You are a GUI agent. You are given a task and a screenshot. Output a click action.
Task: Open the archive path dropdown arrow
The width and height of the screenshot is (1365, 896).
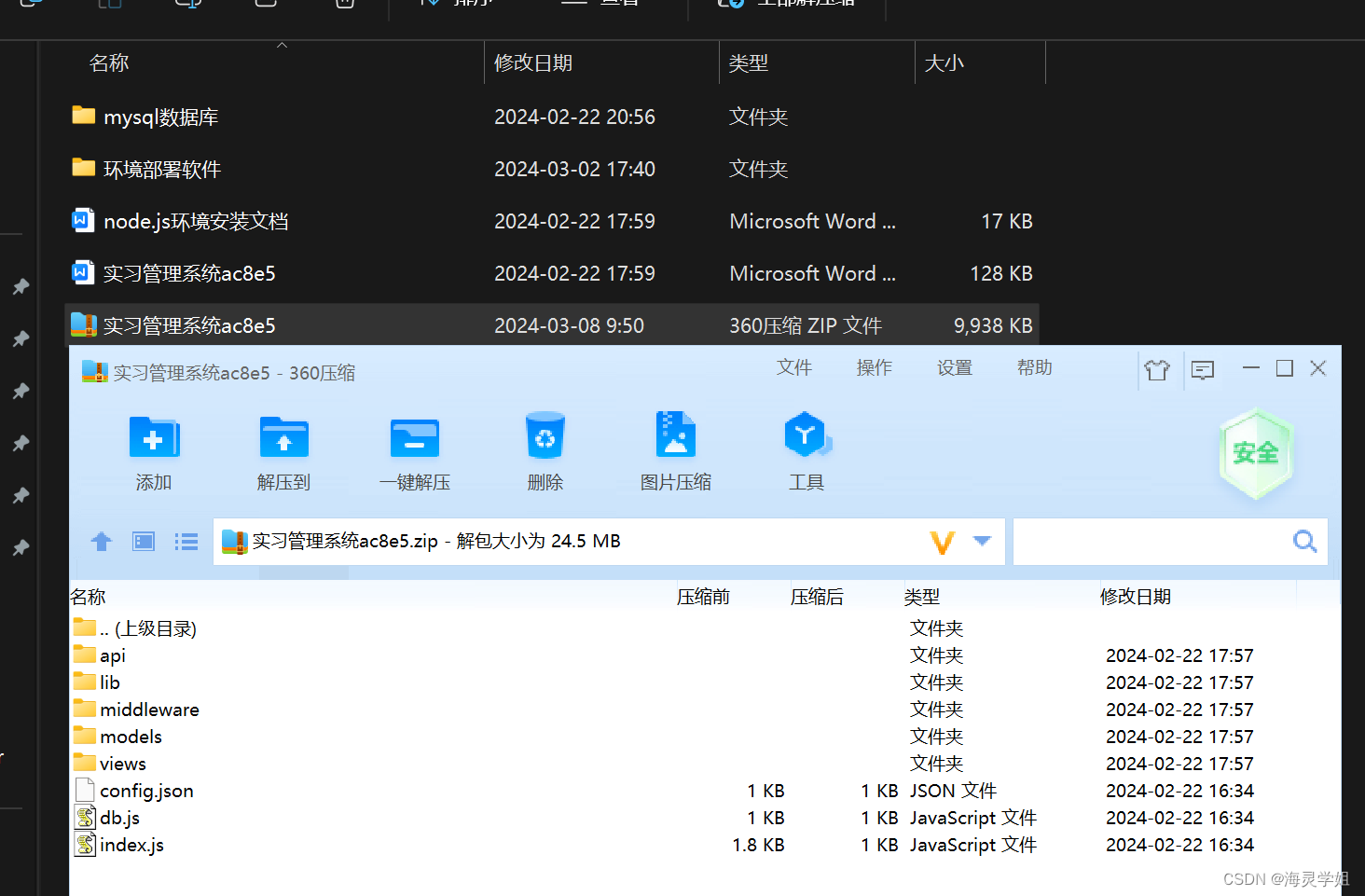982,541
